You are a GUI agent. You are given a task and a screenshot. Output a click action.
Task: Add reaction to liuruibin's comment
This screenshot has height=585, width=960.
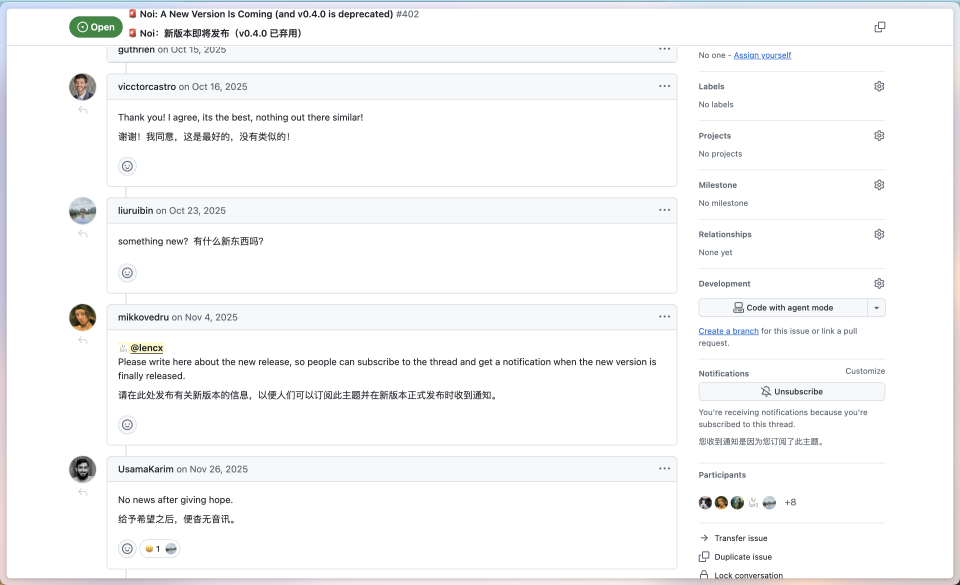127,273
